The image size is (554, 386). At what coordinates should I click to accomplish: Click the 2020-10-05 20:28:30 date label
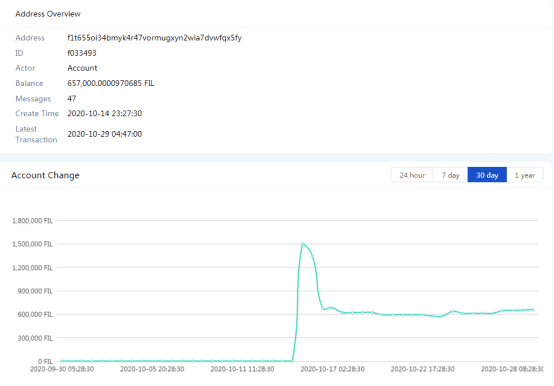152,369
